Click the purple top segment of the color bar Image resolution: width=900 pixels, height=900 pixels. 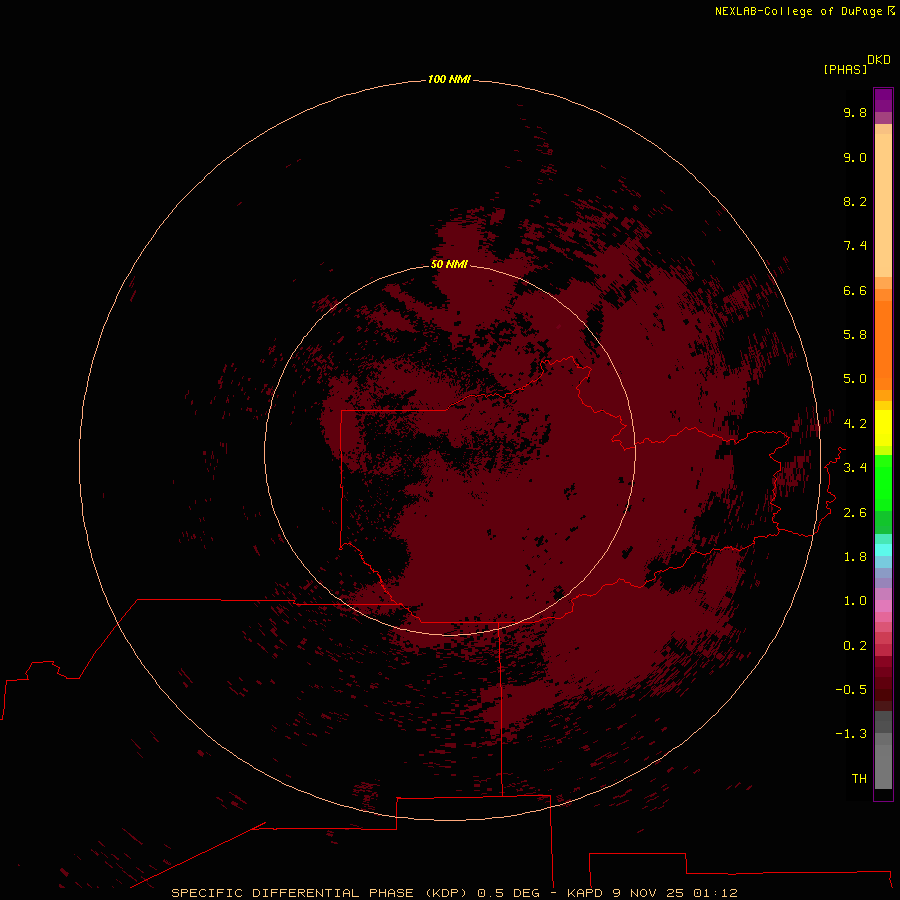883,100
